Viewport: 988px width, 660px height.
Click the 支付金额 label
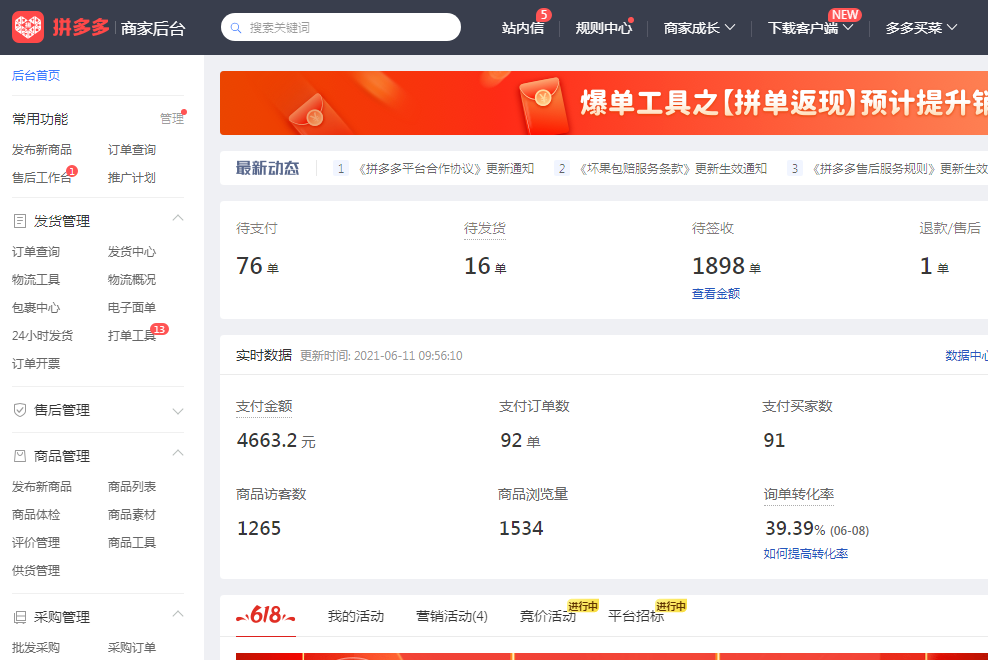coord(264,407)
